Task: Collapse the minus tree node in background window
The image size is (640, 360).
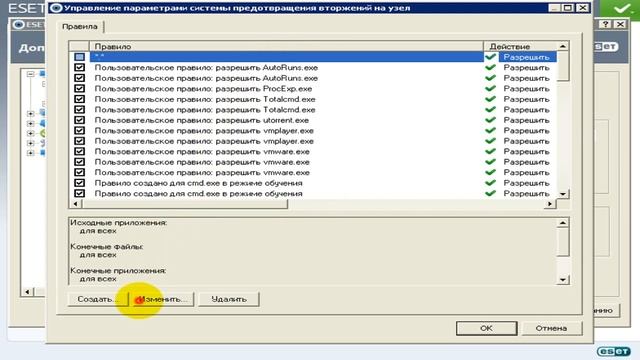Action: click(31, 74)
